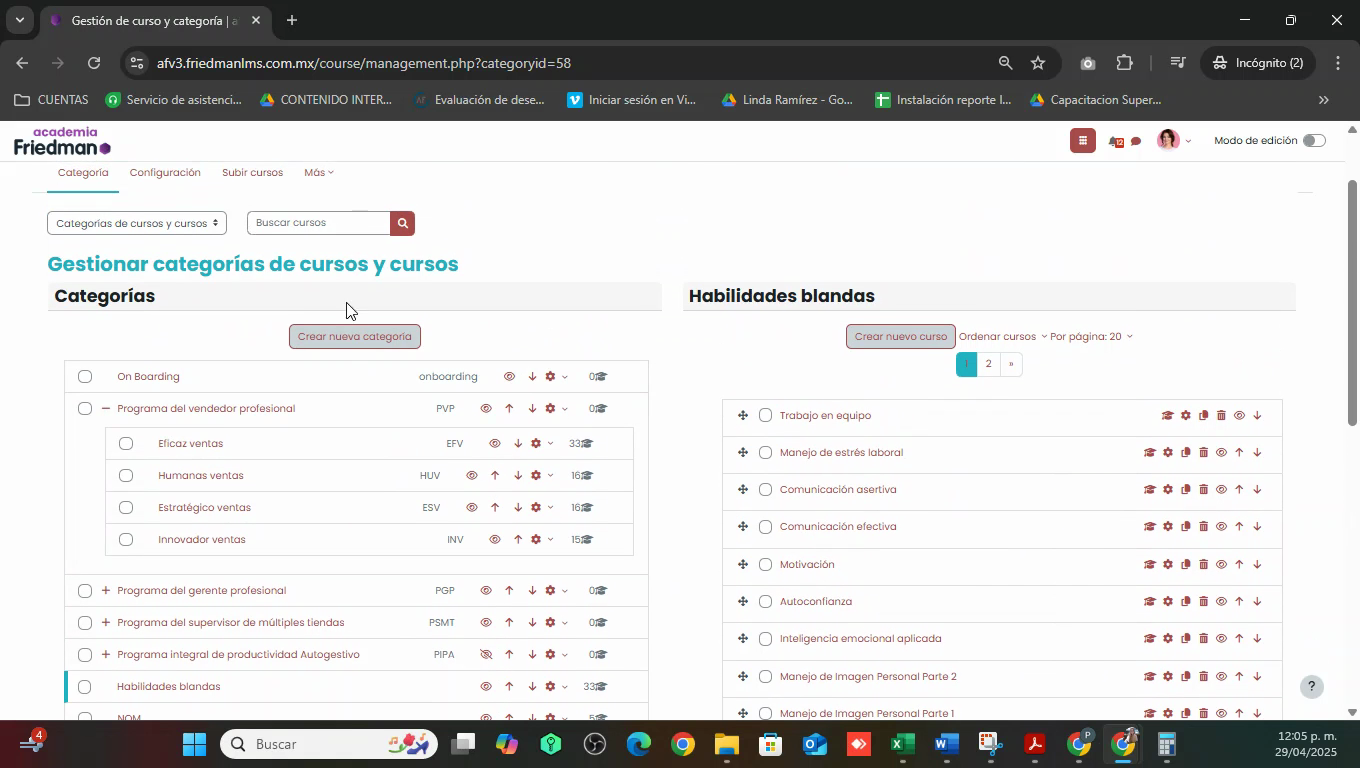Click the browser address bar URL

pyautogui.click(x=364, y=63)
